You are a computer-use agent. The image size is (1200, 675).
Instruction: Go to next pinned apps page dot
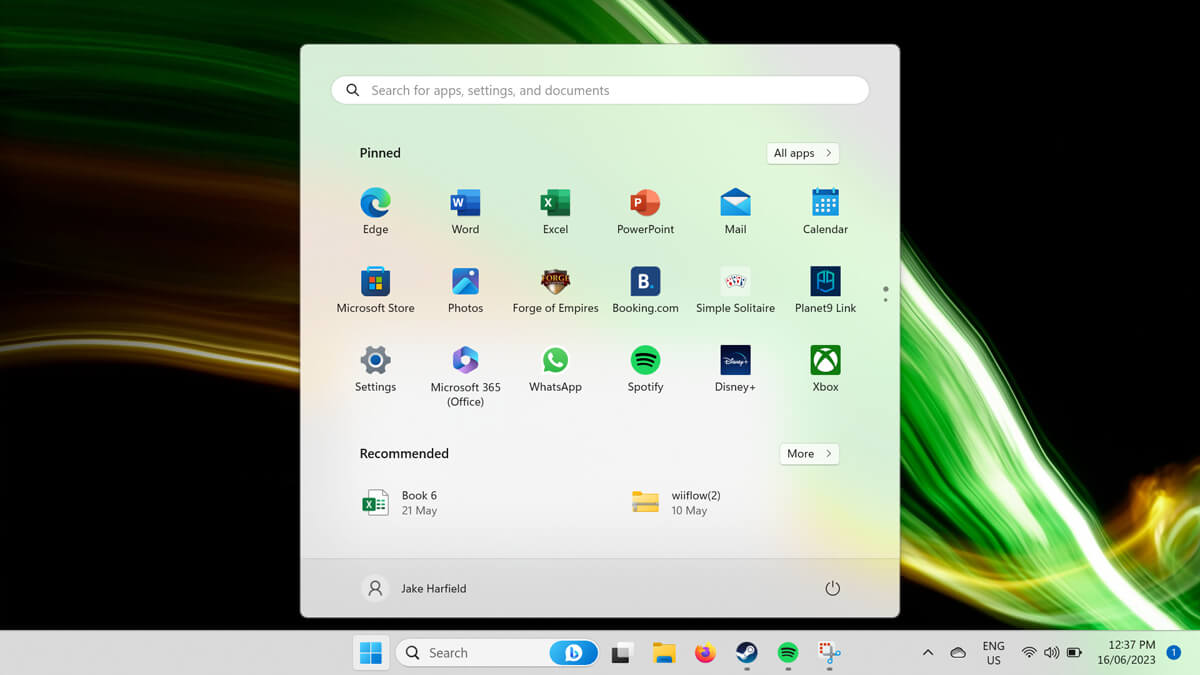coord(886,300)
